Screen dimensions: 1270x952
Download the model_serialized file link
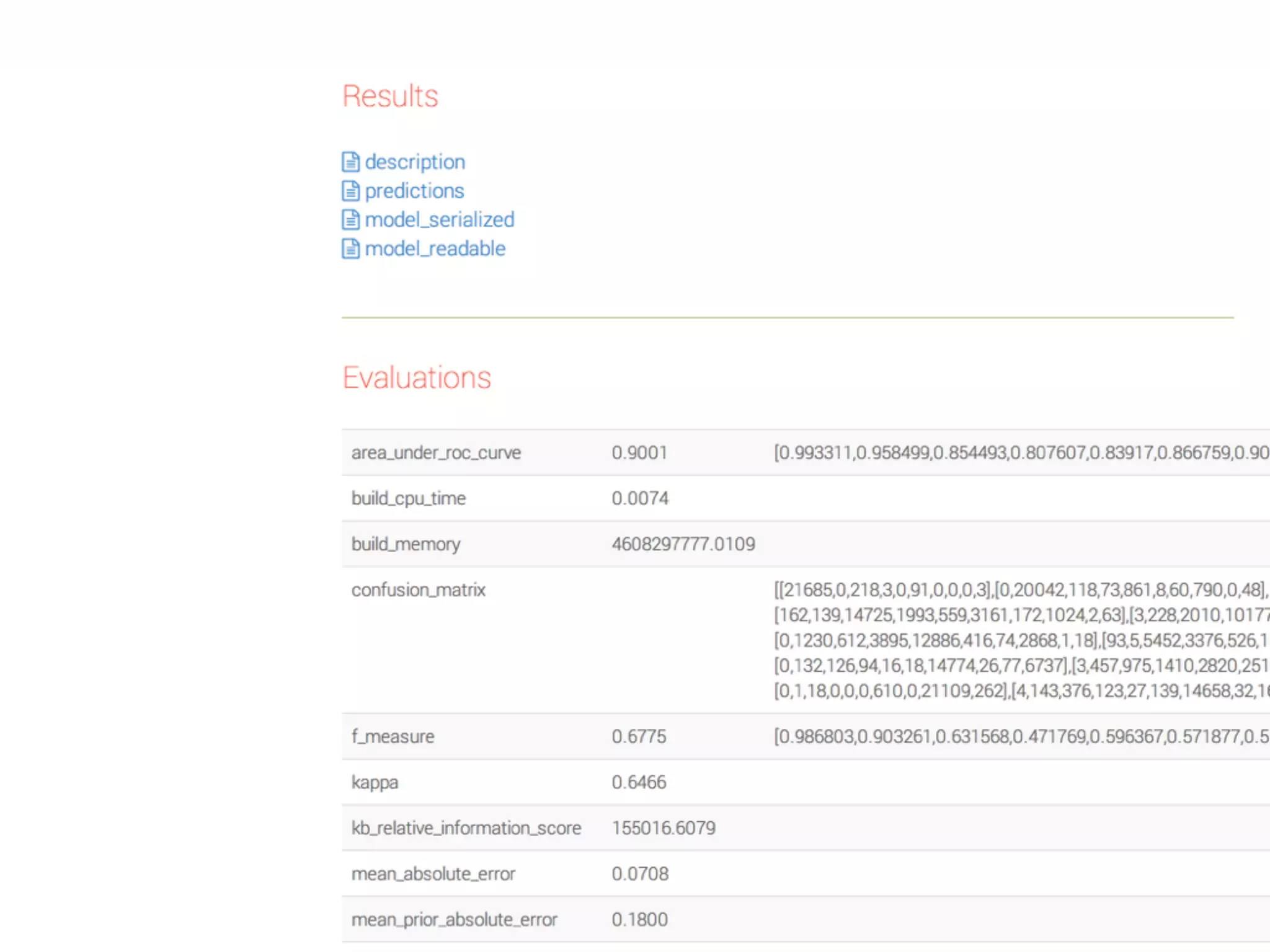[440, 219]
